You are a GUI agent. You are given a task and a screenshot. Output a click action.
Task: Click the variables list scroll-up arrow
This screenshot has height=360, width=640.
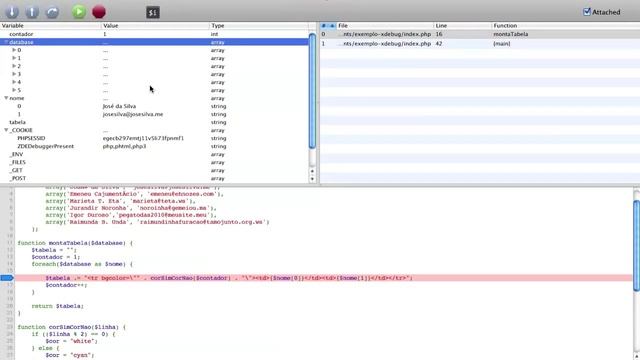tap(313, 171)
